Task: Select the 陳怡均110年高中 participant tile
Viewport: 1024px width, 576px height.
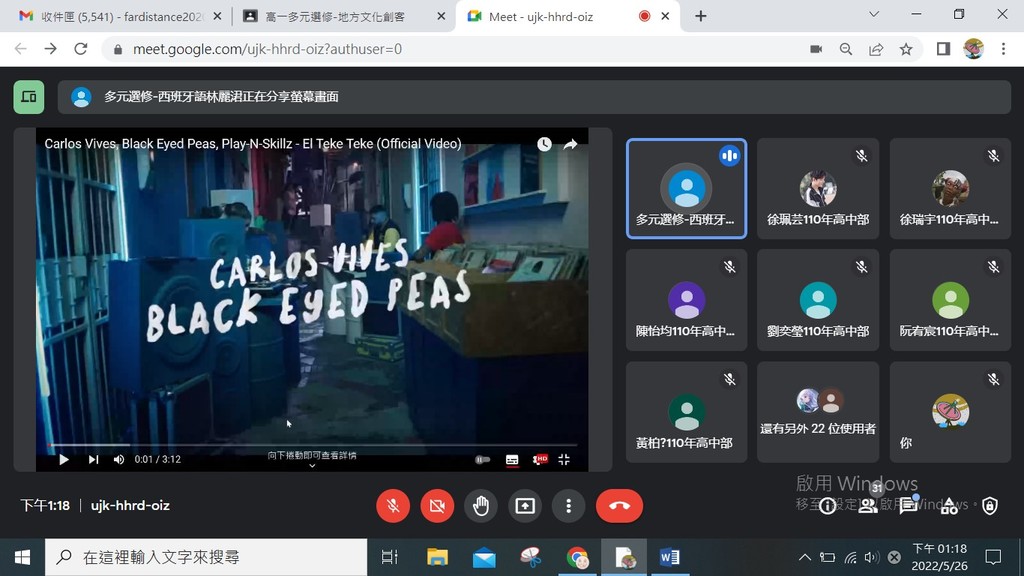Action: click(x=686, y=300)
